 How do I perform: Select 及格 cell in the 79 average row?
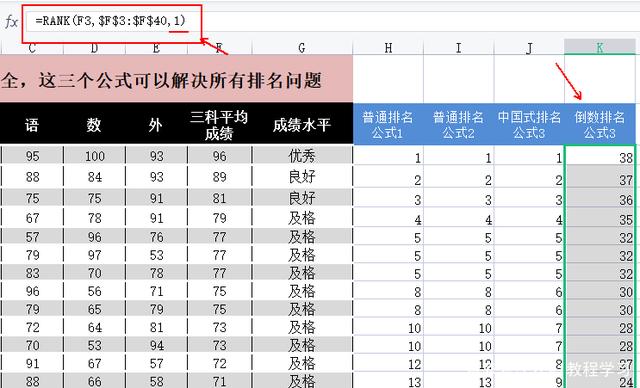302,218
